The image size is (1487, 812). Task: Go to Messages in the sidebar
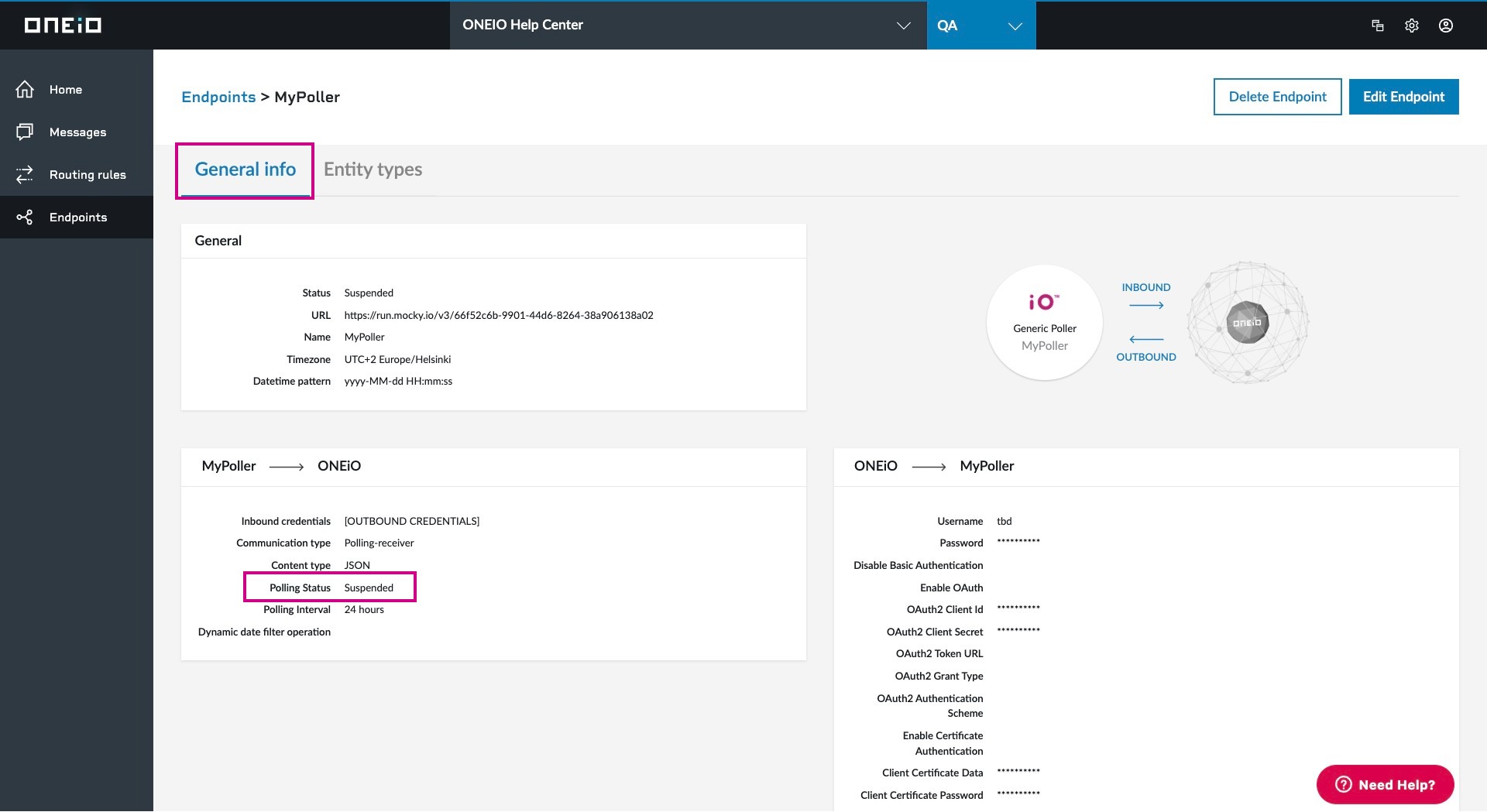77,132
